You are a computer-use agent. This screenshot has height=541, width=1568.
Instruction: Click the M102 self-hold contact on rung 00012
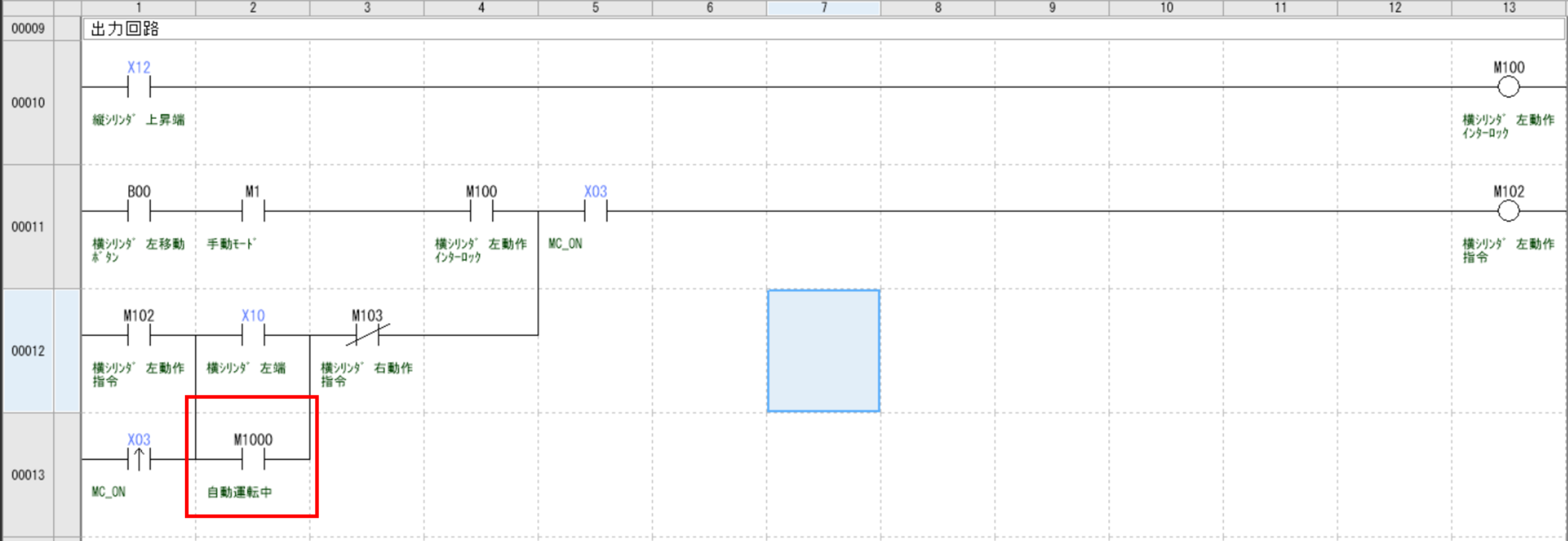coord(138,335)
